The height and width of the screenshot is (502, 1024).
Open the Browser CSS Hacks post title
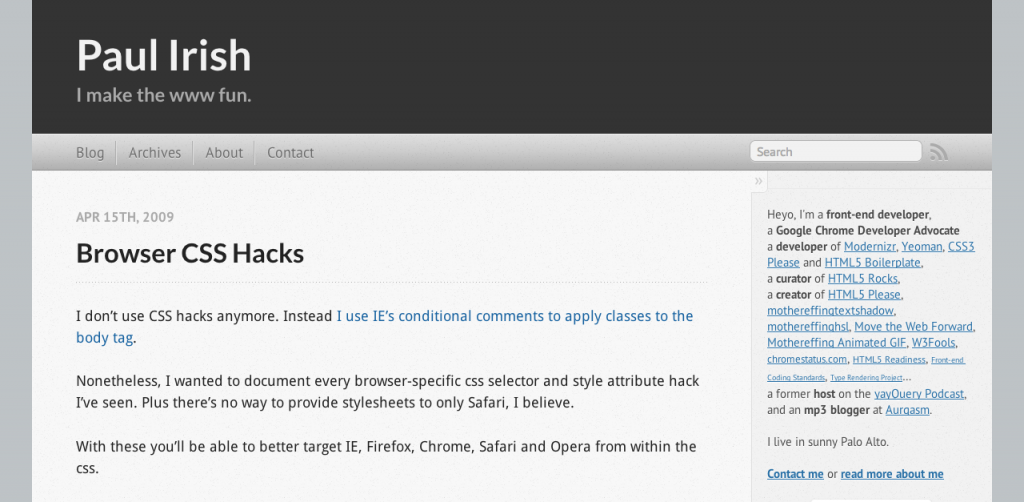[190, 253]
